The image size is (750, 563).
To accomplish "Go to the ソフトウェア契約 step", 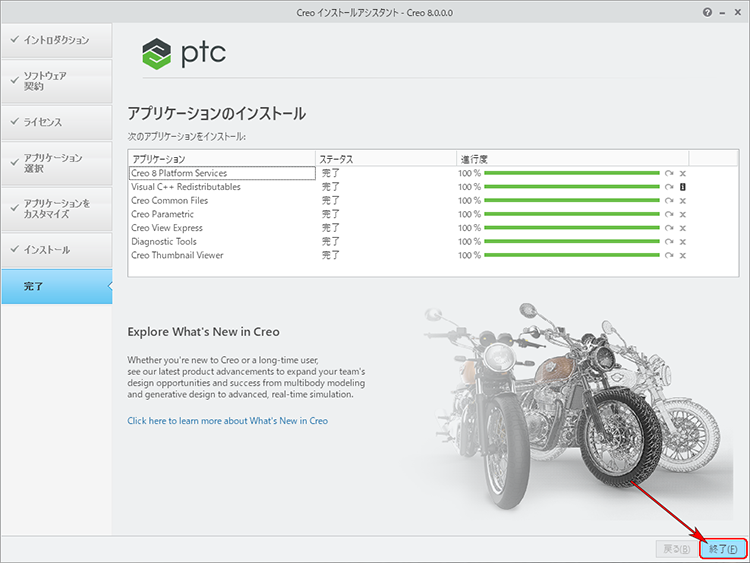I will 56,81.
